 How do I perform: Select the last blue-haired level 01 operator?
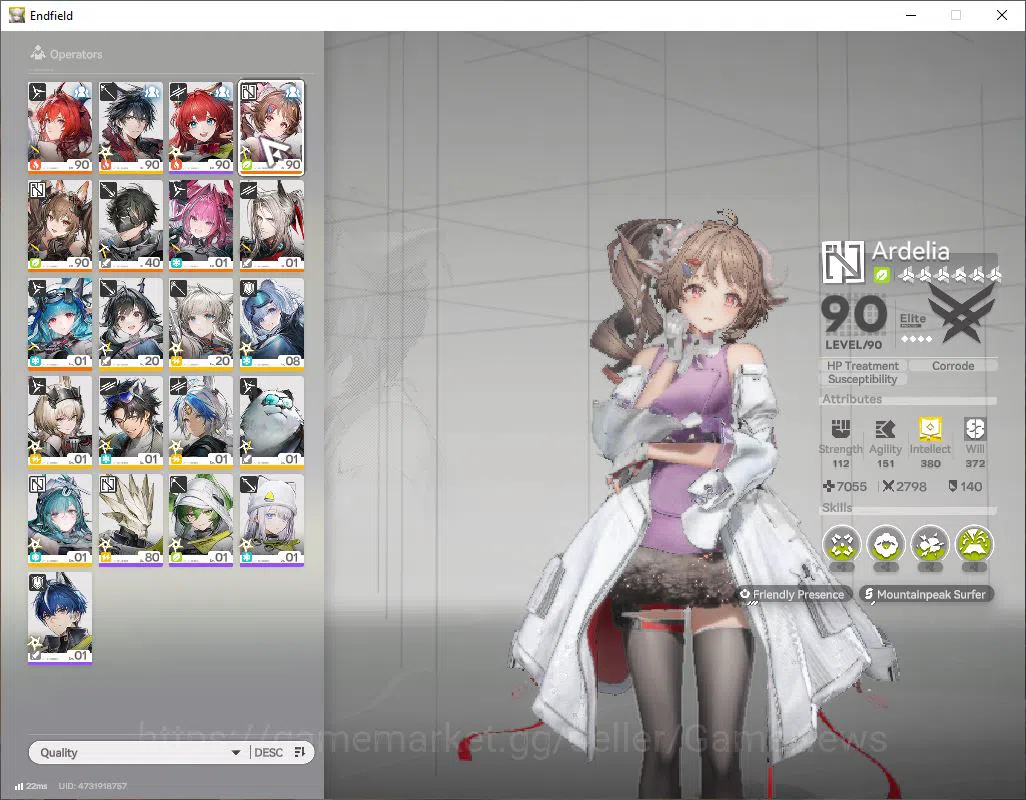click(60, 617)
